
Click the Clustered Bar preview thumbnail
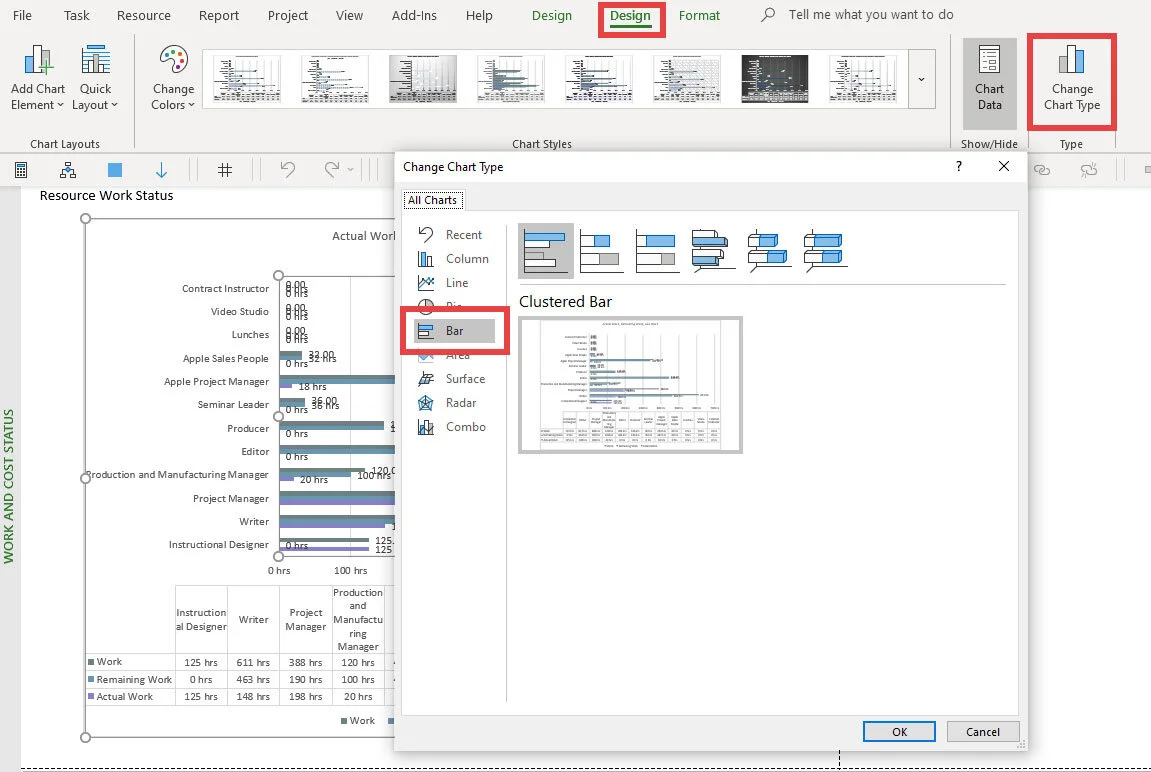(630, 385)
